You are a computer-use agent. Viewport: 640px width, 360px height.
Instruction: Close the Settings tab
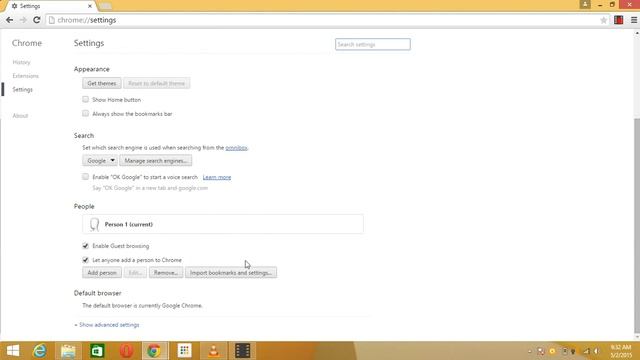(90, 6)
